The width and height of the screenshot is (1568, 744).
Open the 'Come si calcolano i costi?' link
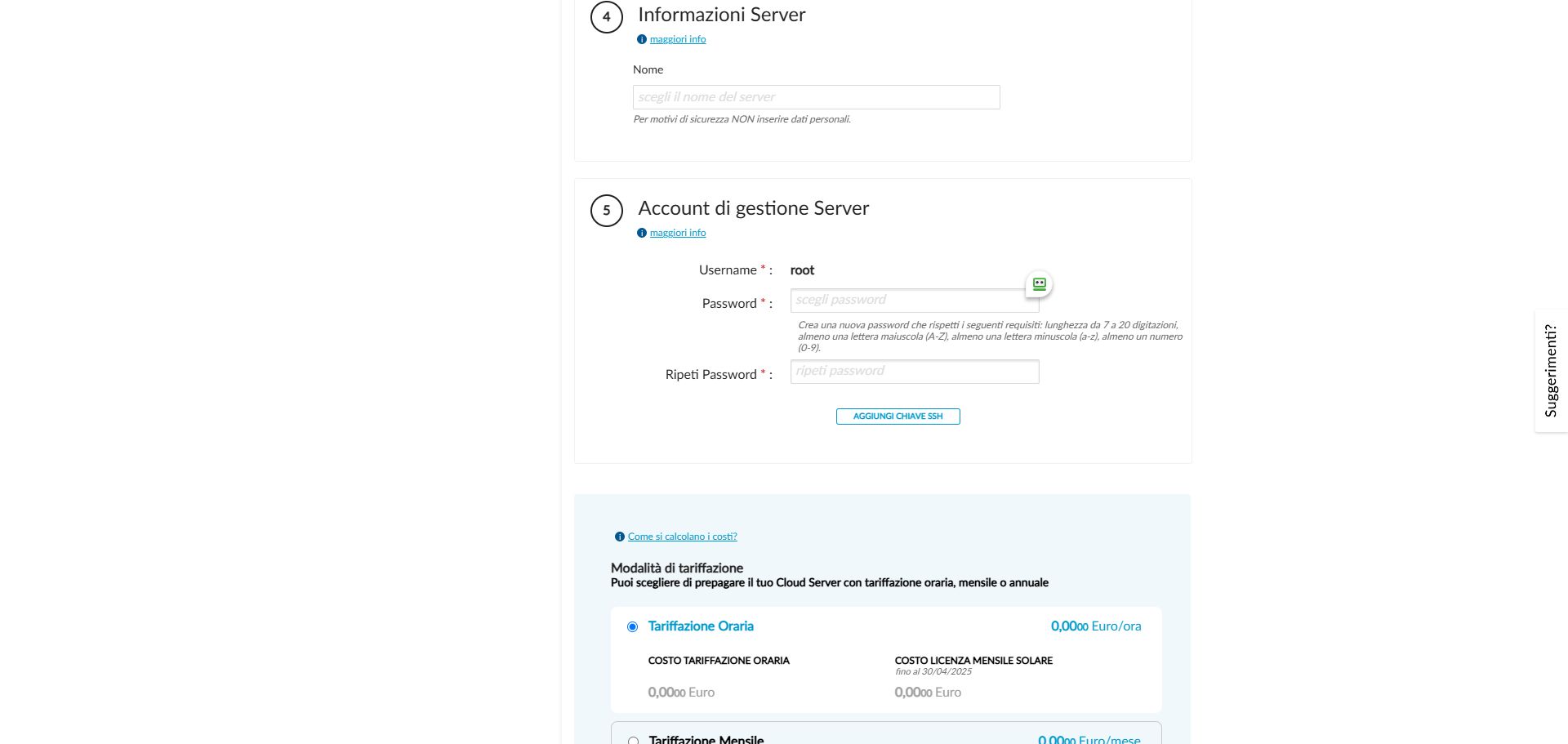click(682, 537)
